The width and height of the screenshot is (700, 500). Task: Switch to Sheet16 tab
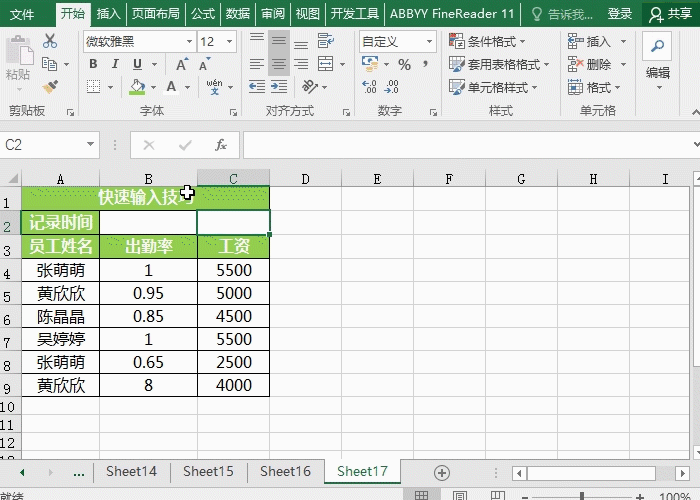(285, 471)
